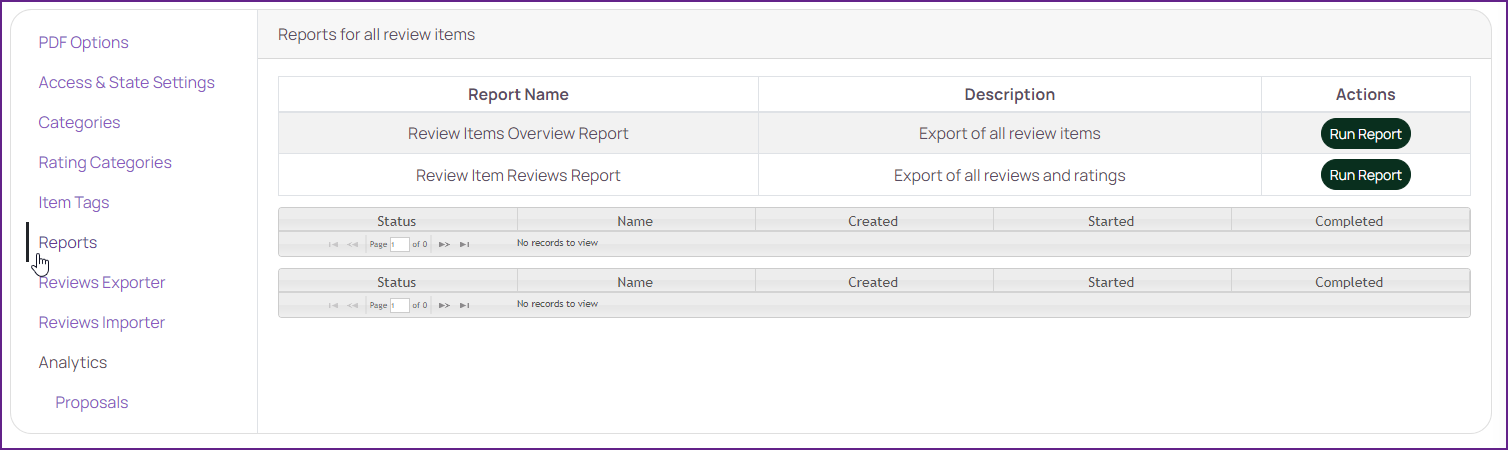The height and width of the screenshot is (450, 1508).
Task: Run the Review Item Reviews Report
Action: 1365,175
